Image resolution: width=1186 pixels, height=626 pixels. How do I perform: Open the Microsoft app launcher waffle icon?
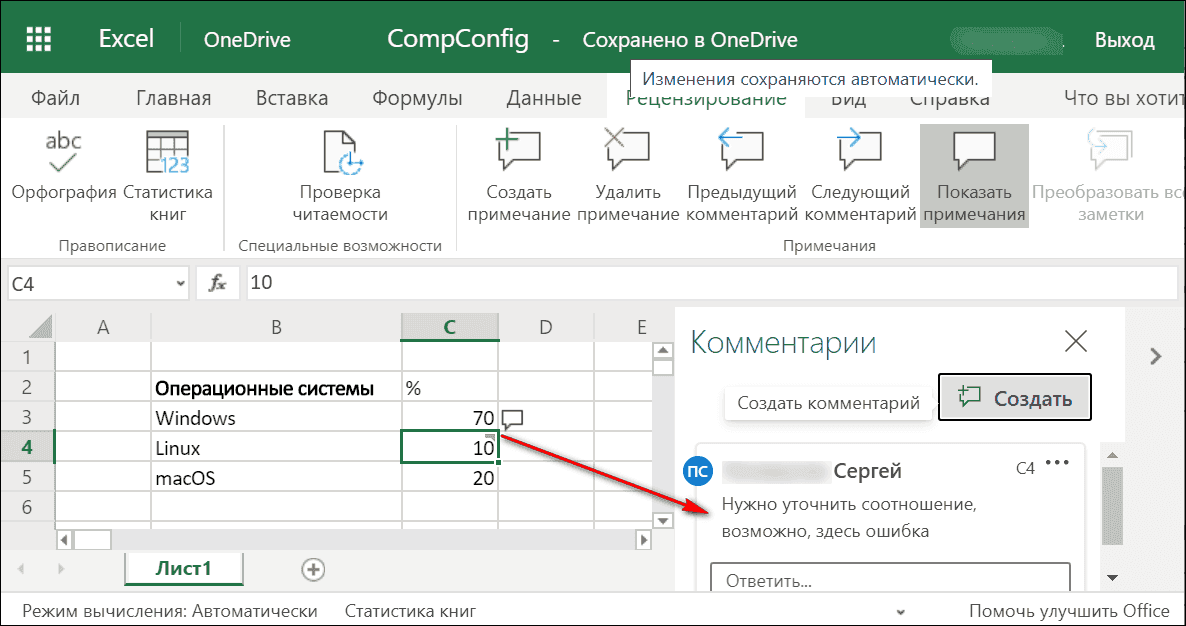click(38, 37)
